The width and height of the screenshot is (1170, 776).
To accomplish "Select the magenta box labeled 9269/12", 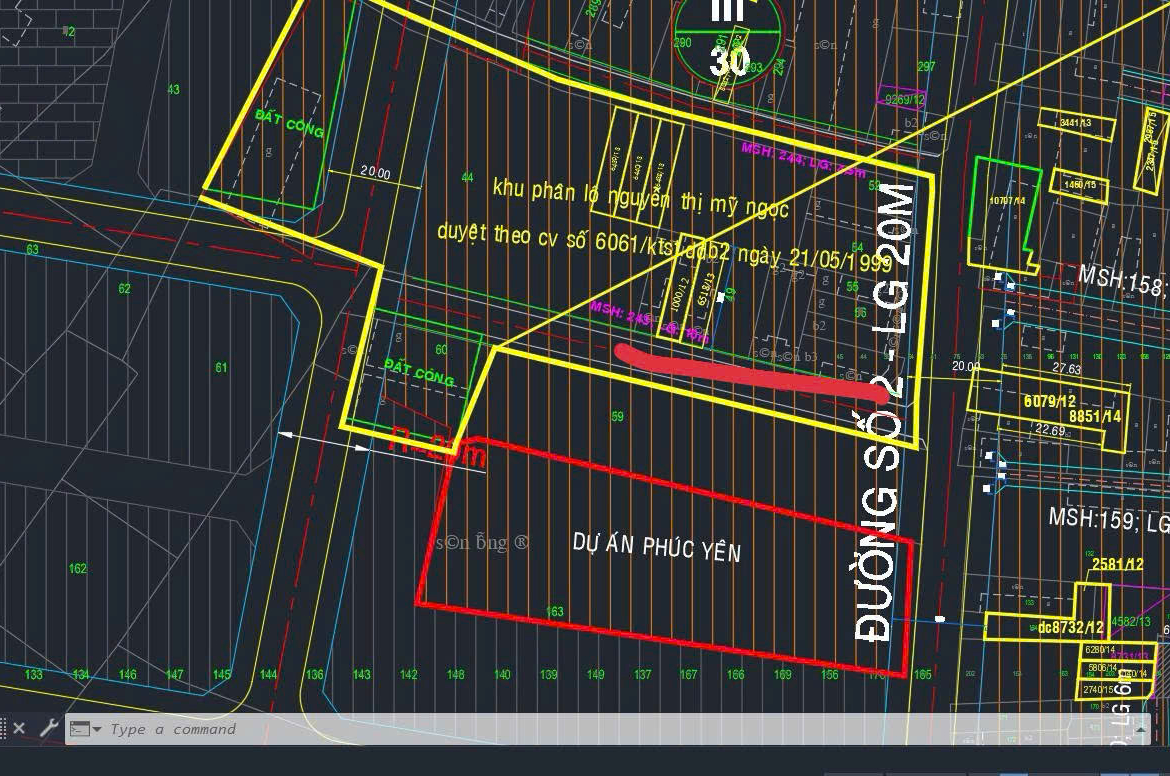I will coord(902,100).
